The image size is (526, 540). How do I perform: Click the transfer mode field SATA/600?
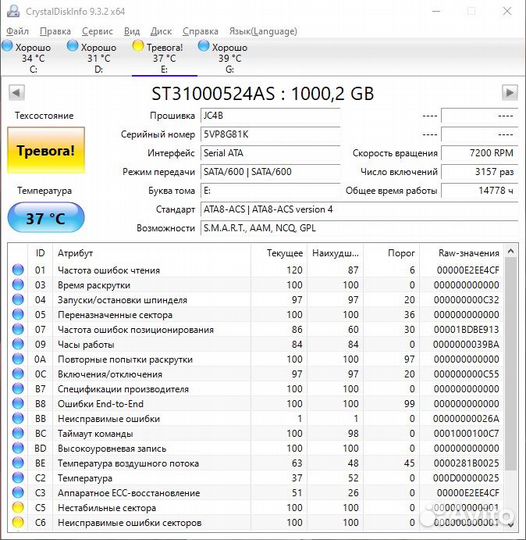click(x=270, y=172)
